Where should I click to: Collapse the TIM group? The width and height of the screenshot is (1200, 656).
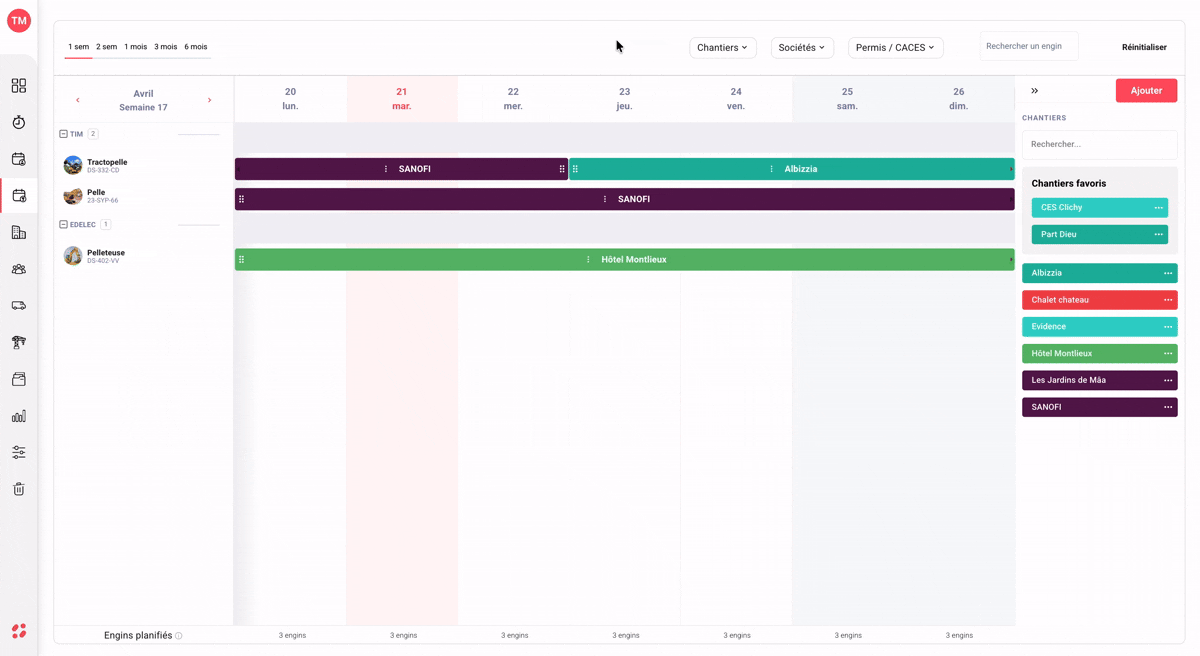tap(63, 134)
